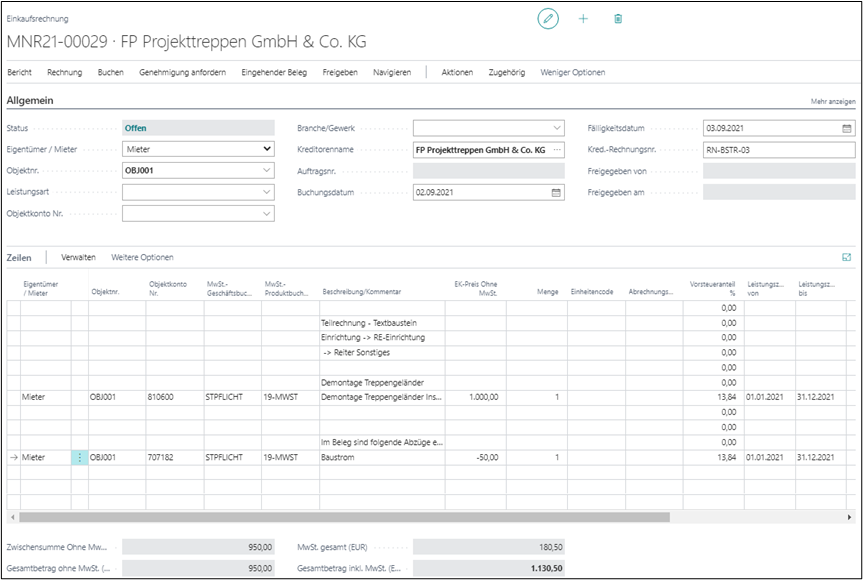Image resolution: width=863 pixels, height=580 pixels.
Task: Collapse the Allgemein section header
Action: (30, 101)
